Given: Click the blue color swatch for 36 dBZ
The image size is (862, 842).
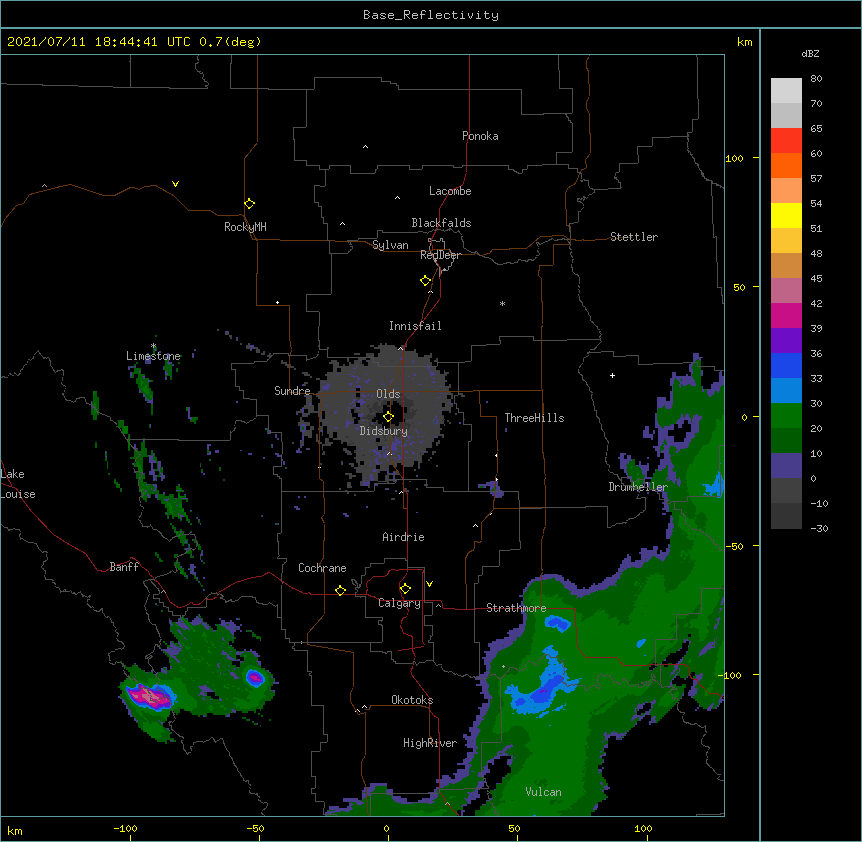Looking at the screenshot, I should (786, 365).
